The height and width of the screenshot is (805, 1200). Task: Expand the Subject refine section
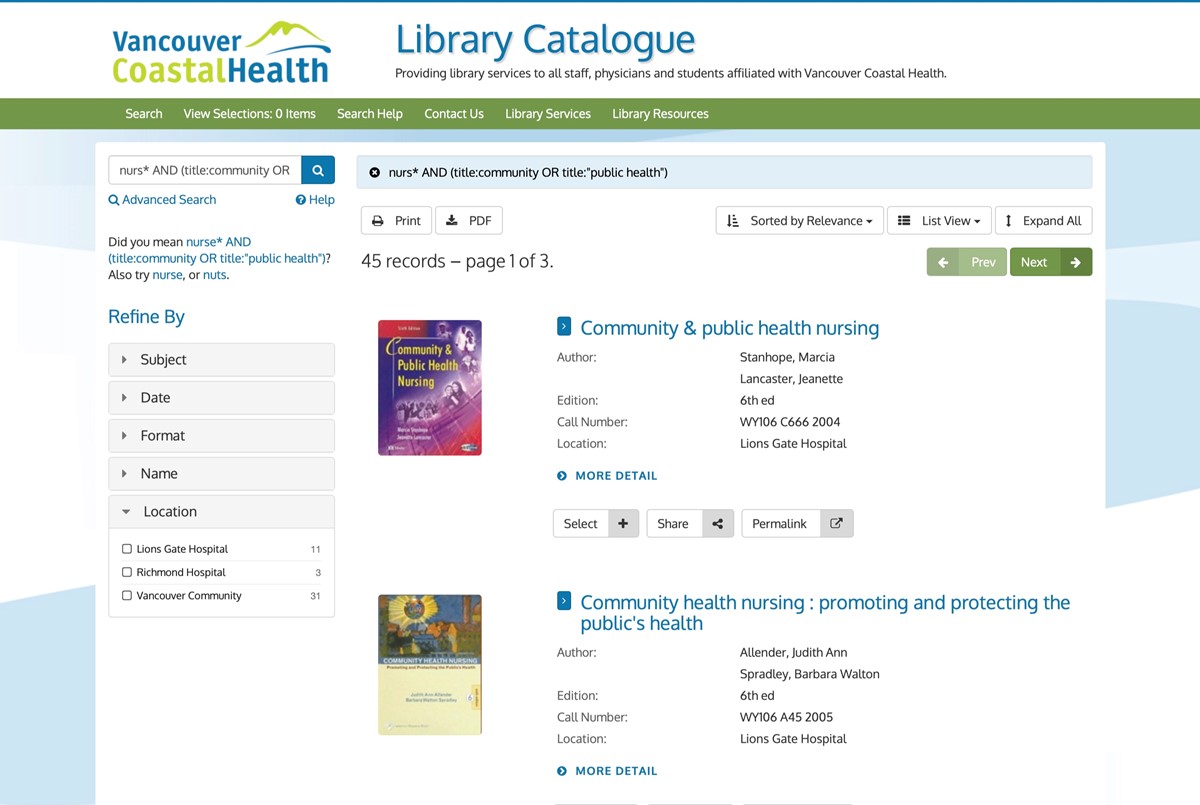pyautogui.click(x=221, y=360)
